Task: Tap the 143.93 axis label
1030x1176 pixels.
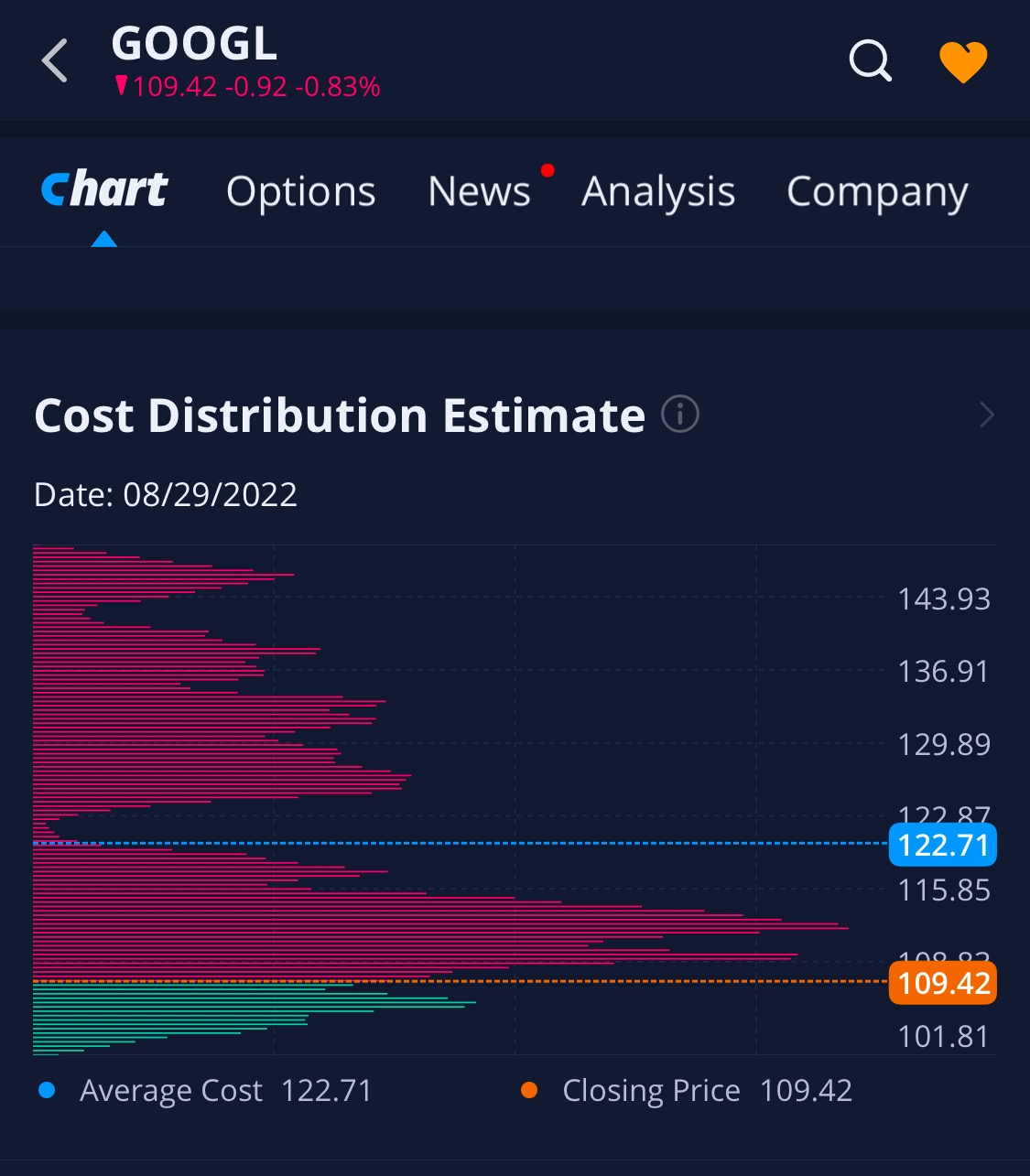Action: (944, 599)
